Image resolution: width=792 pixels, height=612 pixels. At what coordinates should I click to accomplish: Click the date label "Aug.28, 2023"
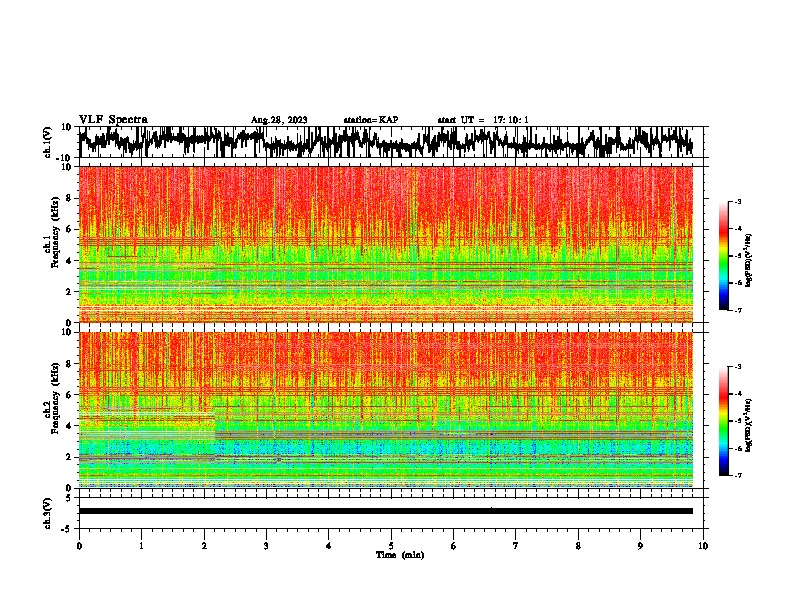point(279,120)
